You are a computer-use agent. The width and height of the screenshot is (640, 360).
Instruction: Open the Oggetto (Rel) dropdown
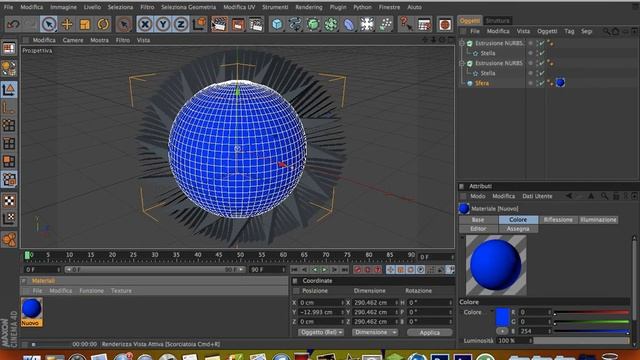[x=320, y=332]
